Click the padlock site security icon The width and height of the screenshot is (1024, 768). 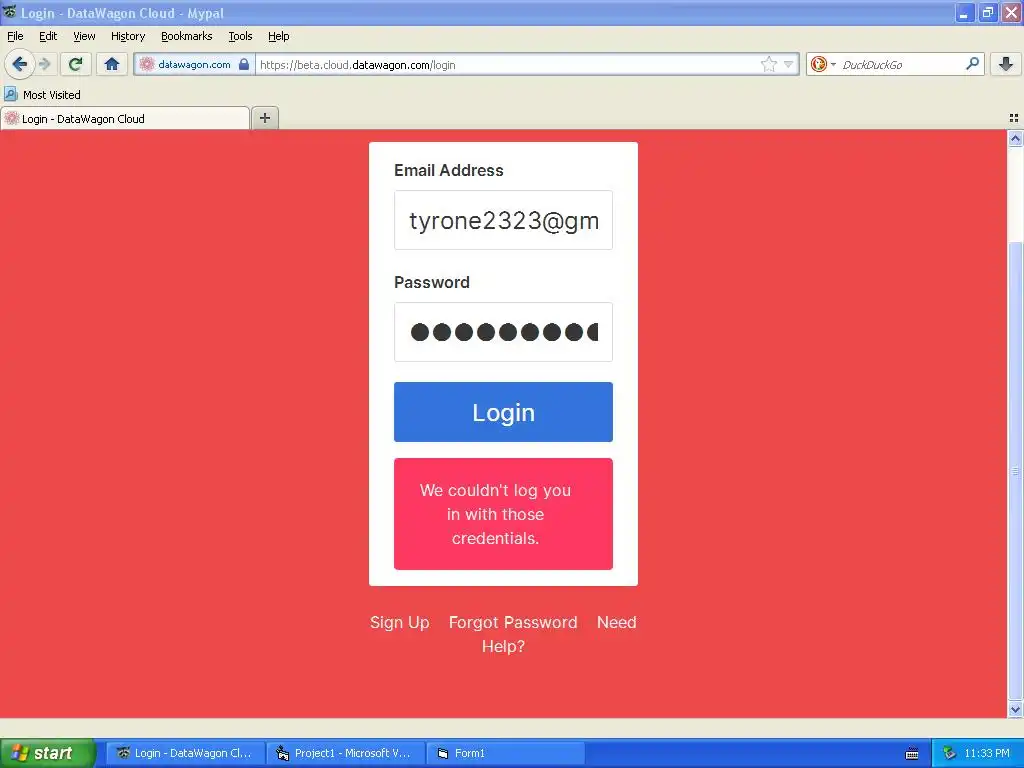(x=244, y=64)
